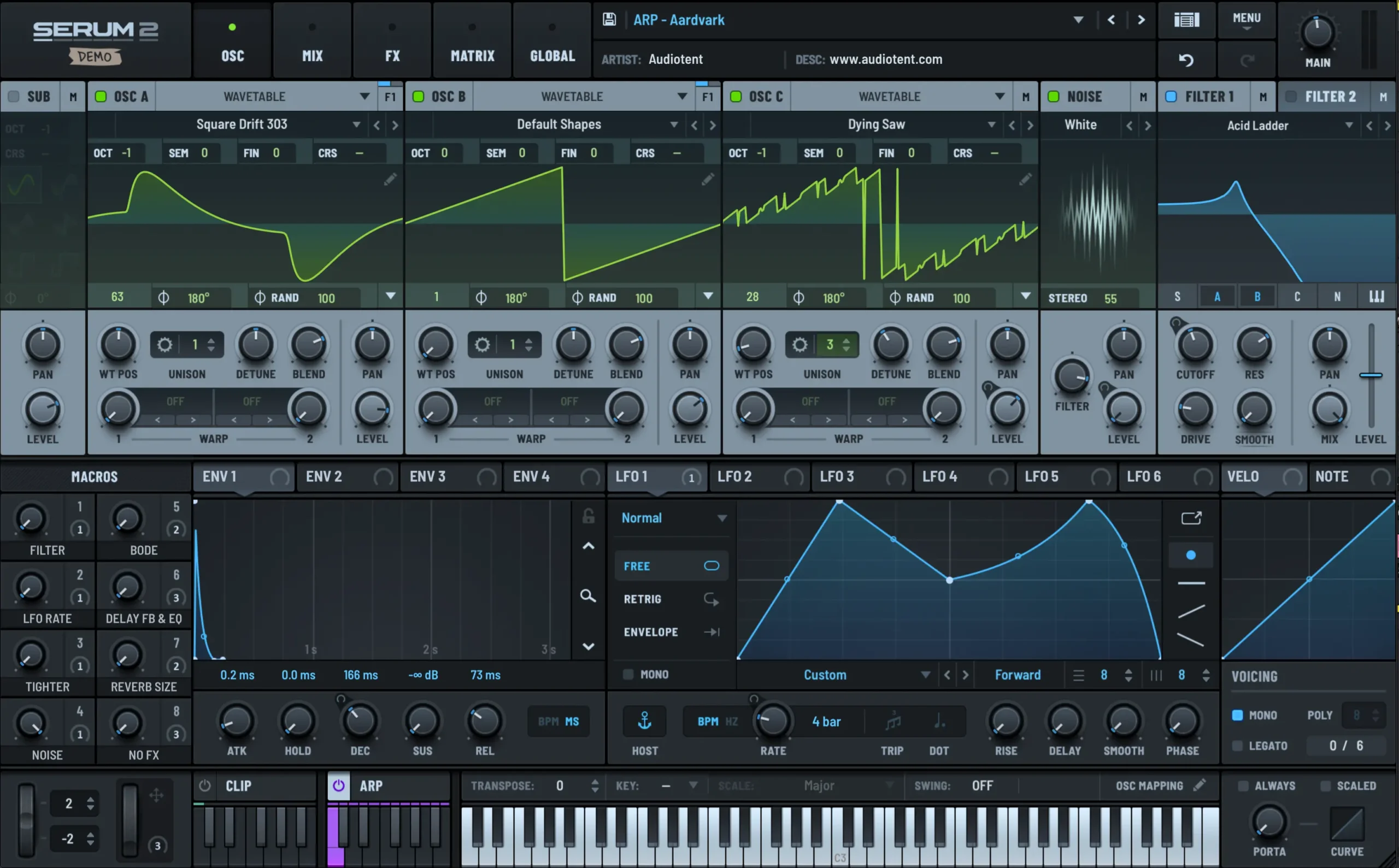Set envelope timing to MS mode
The image size is (1399, 868).
point(572,722)
